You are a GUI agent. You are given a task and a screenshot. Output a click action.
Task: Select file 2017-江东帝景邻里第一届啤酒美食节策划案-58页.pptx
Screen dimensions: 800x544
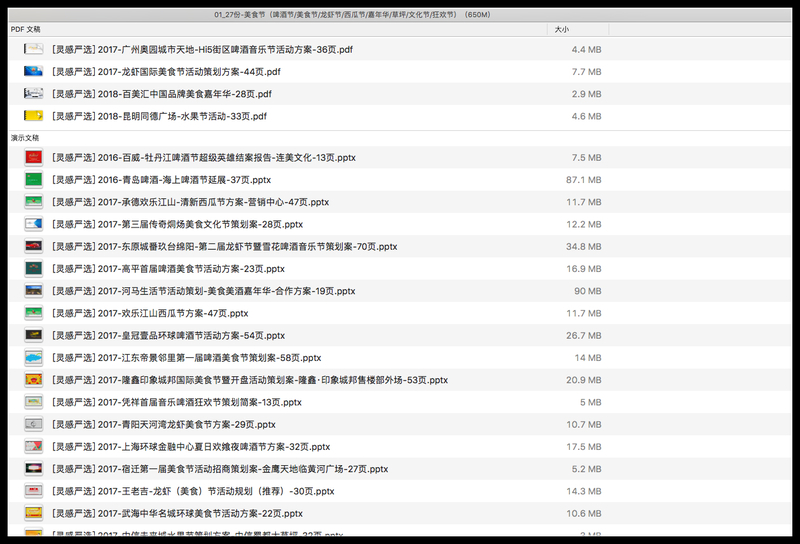click(187, 358)
